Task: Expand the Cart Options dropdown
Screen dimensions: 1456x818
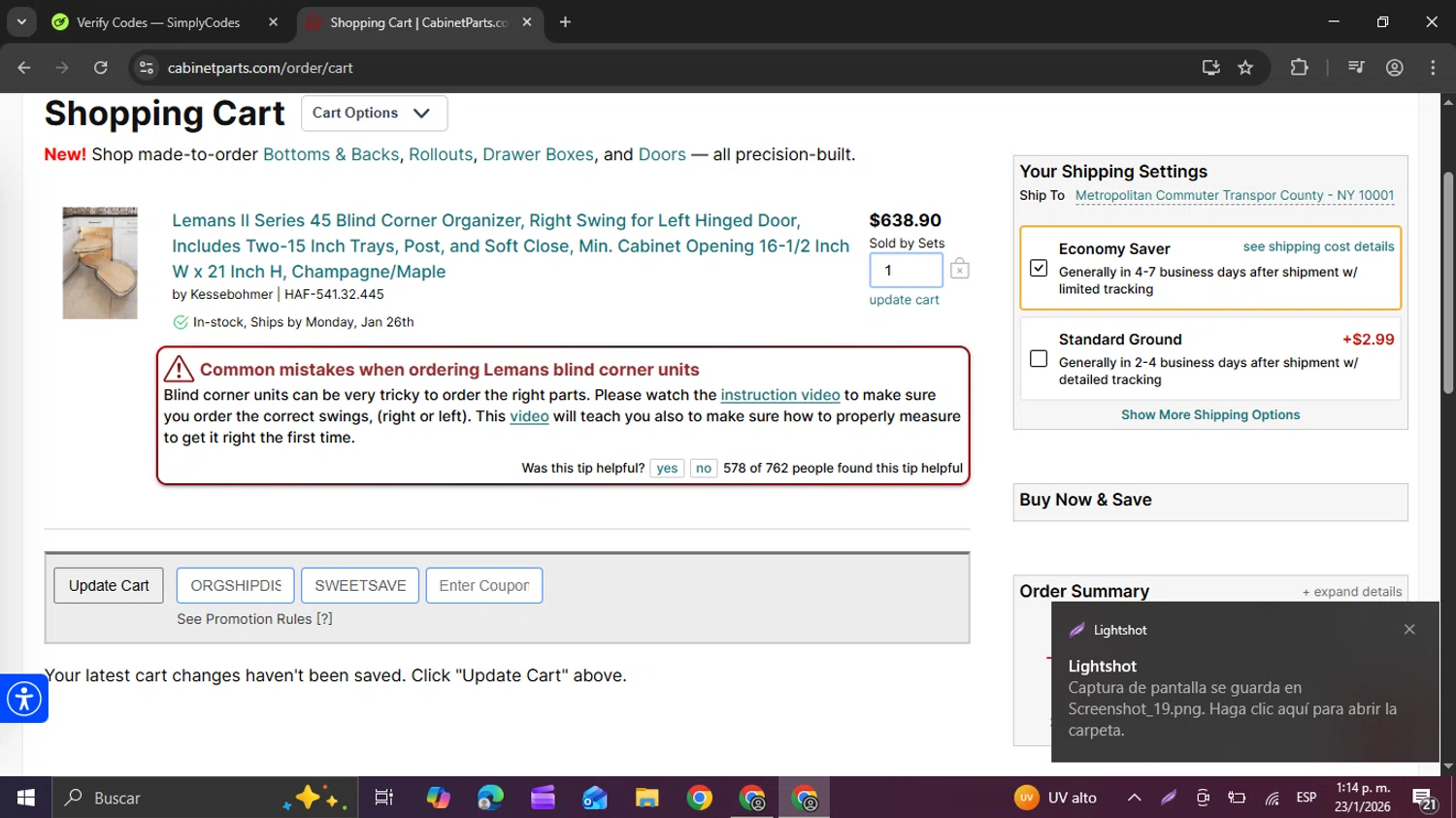Action: 374,113
